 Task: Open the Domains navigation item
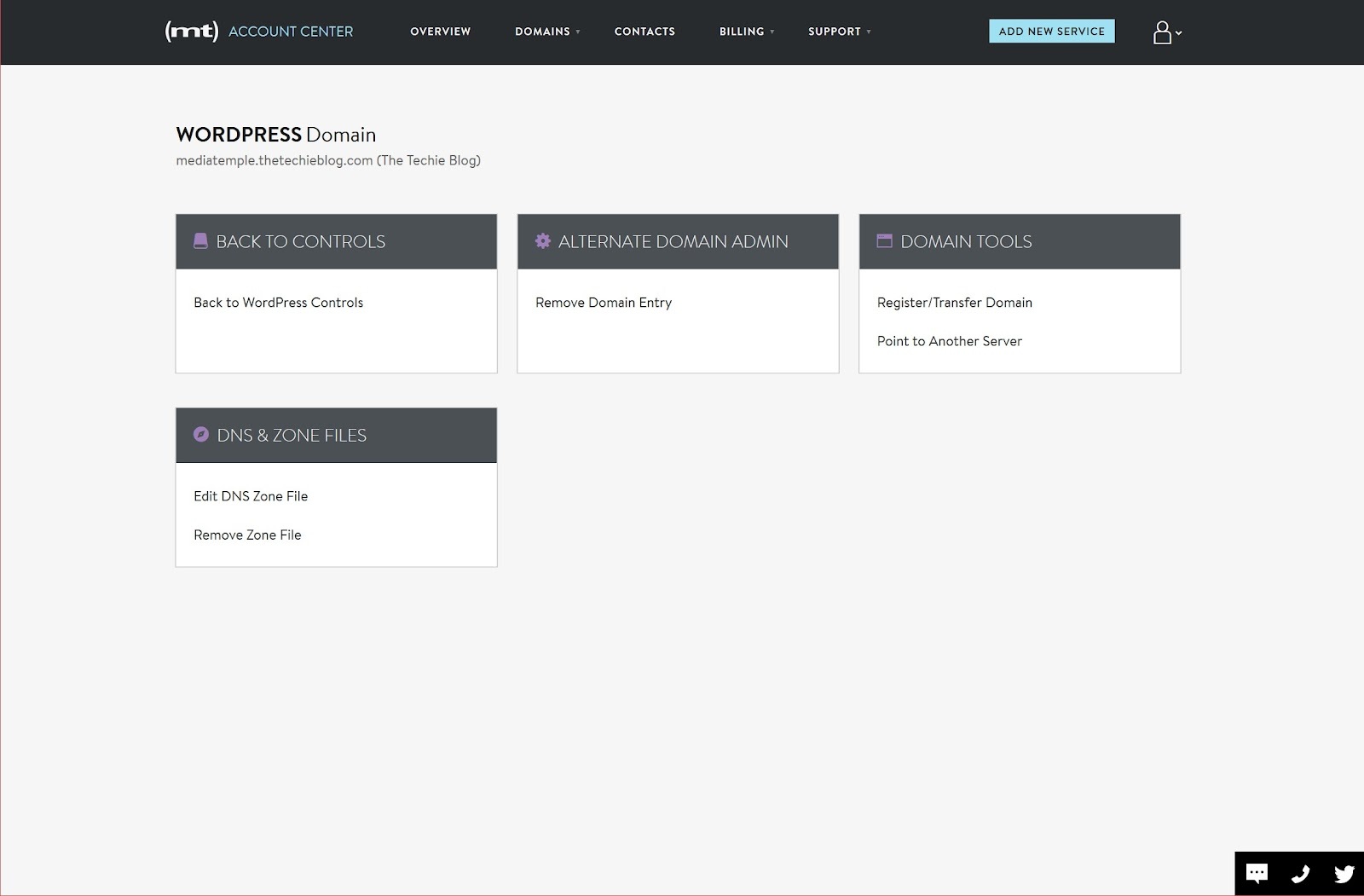point(542,32)
